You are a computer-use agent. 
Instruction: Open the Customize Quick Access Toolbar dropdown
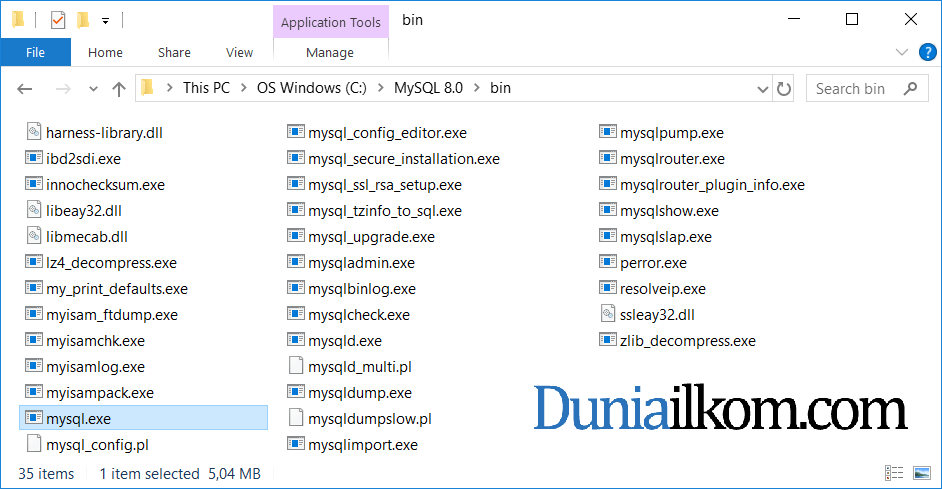point(105,21)
